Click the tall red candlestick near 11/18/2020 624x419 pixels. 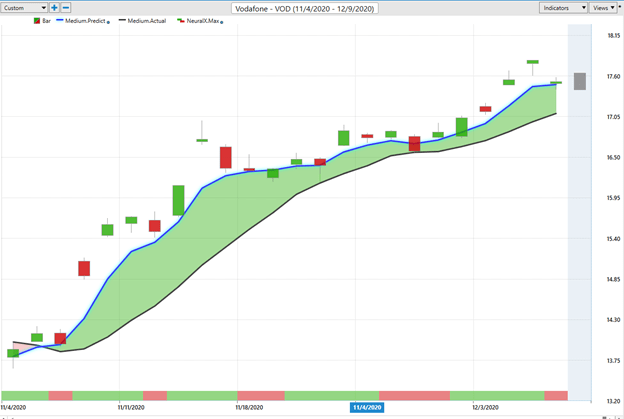(226, 158)
